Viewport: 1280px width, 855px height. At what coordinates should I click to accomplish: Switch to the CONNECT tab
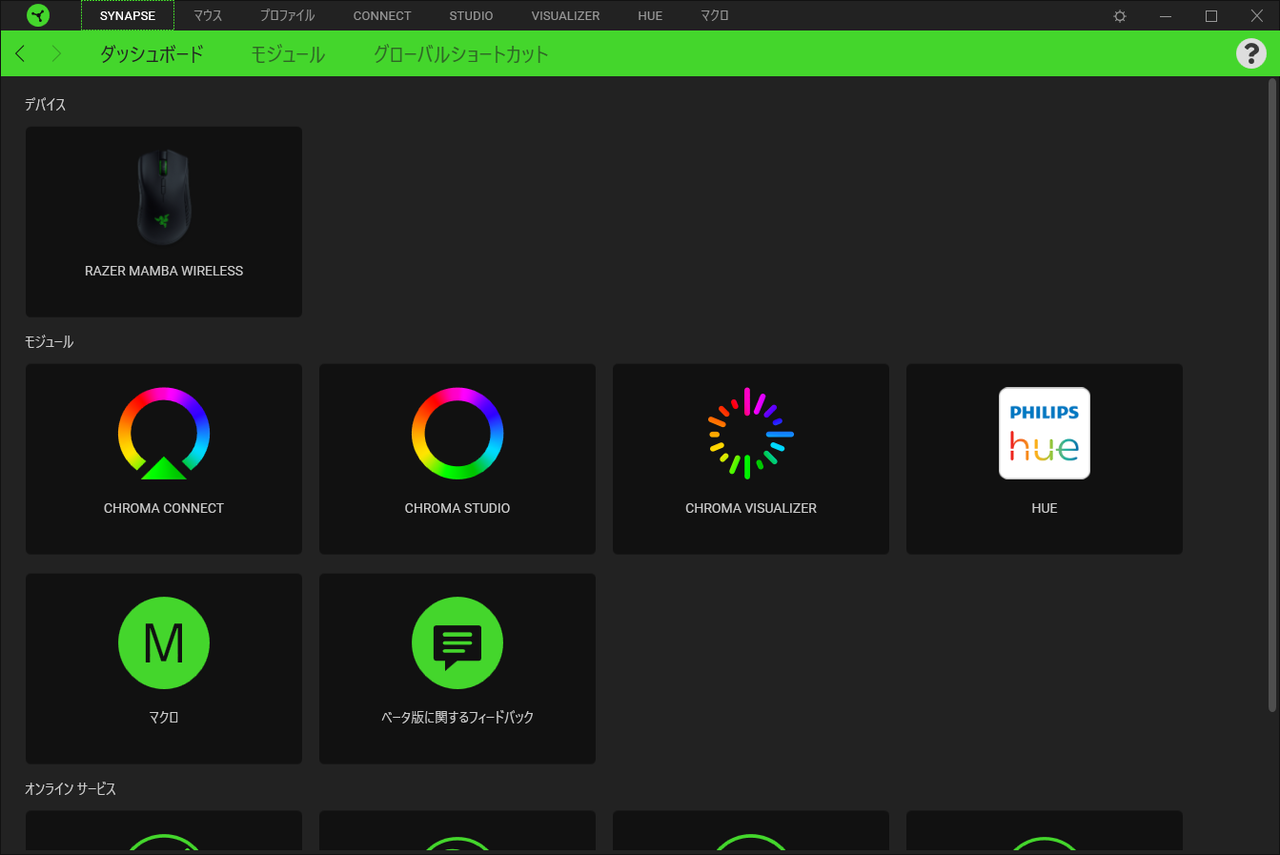tap(382, 16)
